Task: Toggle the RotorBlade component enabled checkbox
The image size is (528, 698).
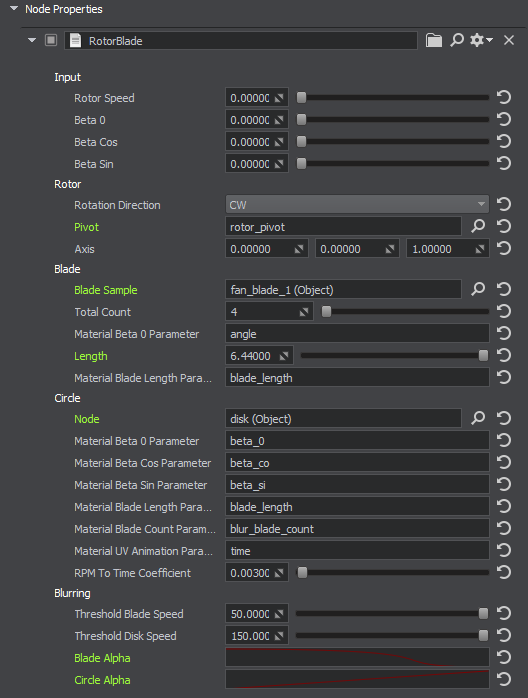Action: pos(51,41)
